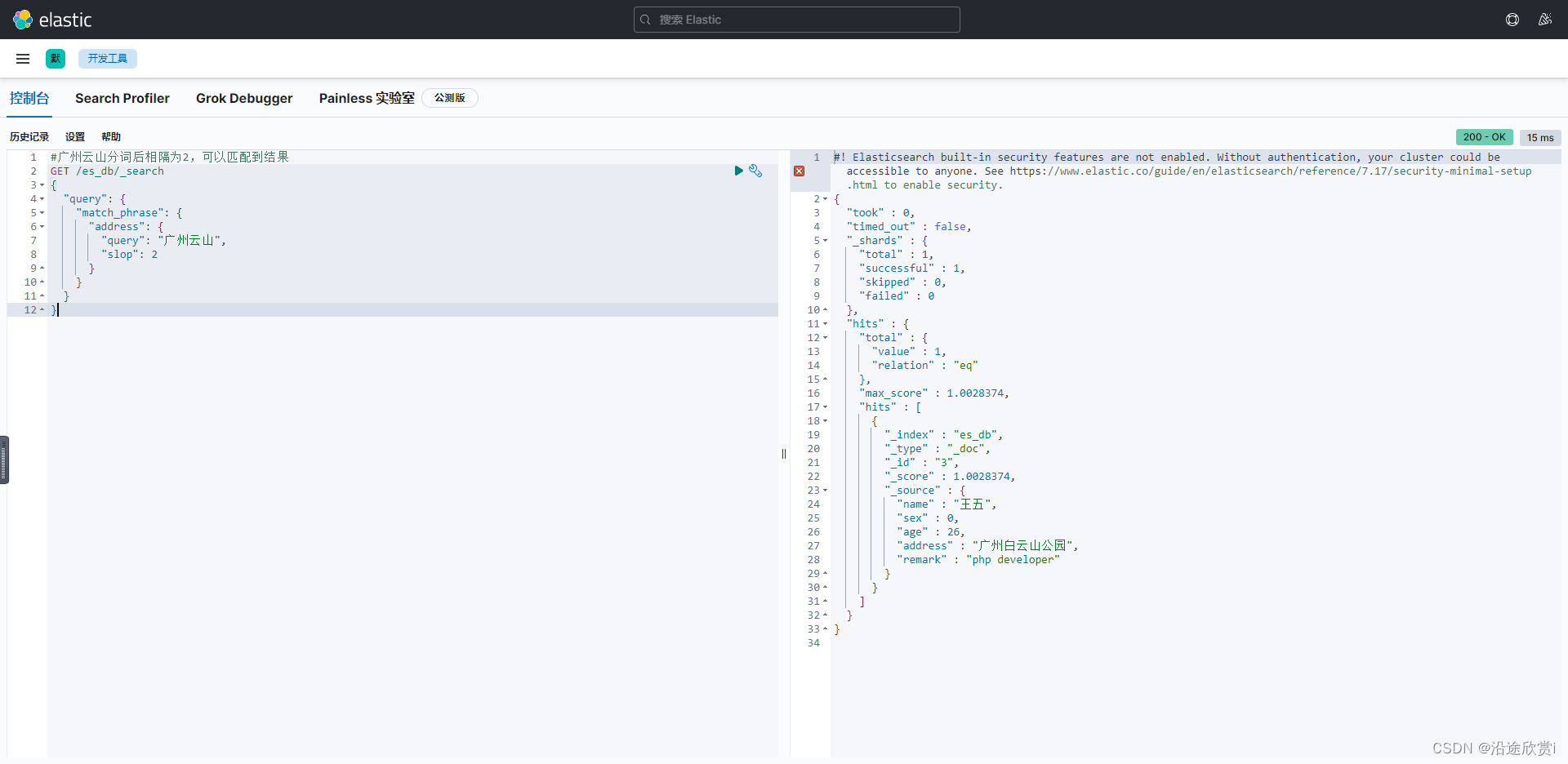
Task: Open the wrench request options icon
Action: 755,171
